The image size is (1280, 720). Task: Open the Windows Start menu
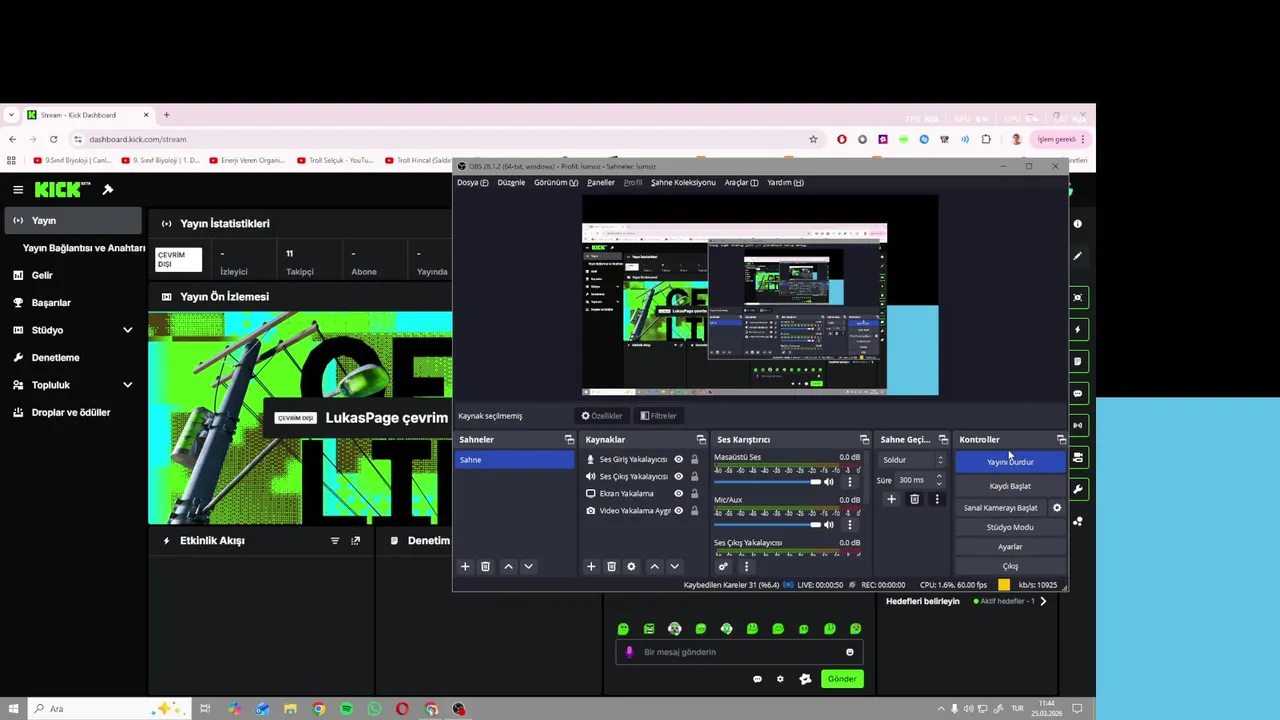[x=13, y=709]
